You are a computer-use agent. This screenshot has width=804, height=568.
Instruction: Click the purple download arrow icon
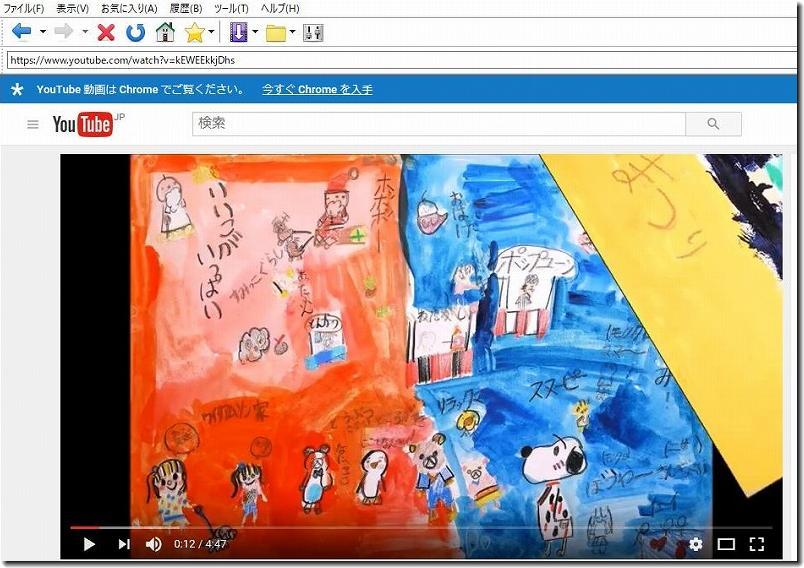click(x=238, y=32)
